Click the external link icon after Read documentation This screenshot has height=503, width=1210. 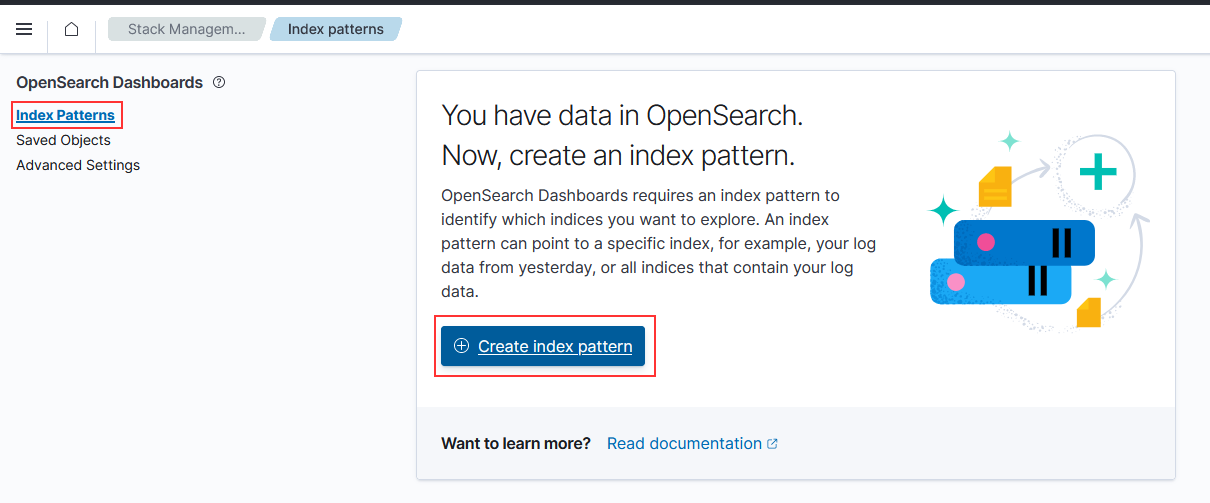pos(772,443)
